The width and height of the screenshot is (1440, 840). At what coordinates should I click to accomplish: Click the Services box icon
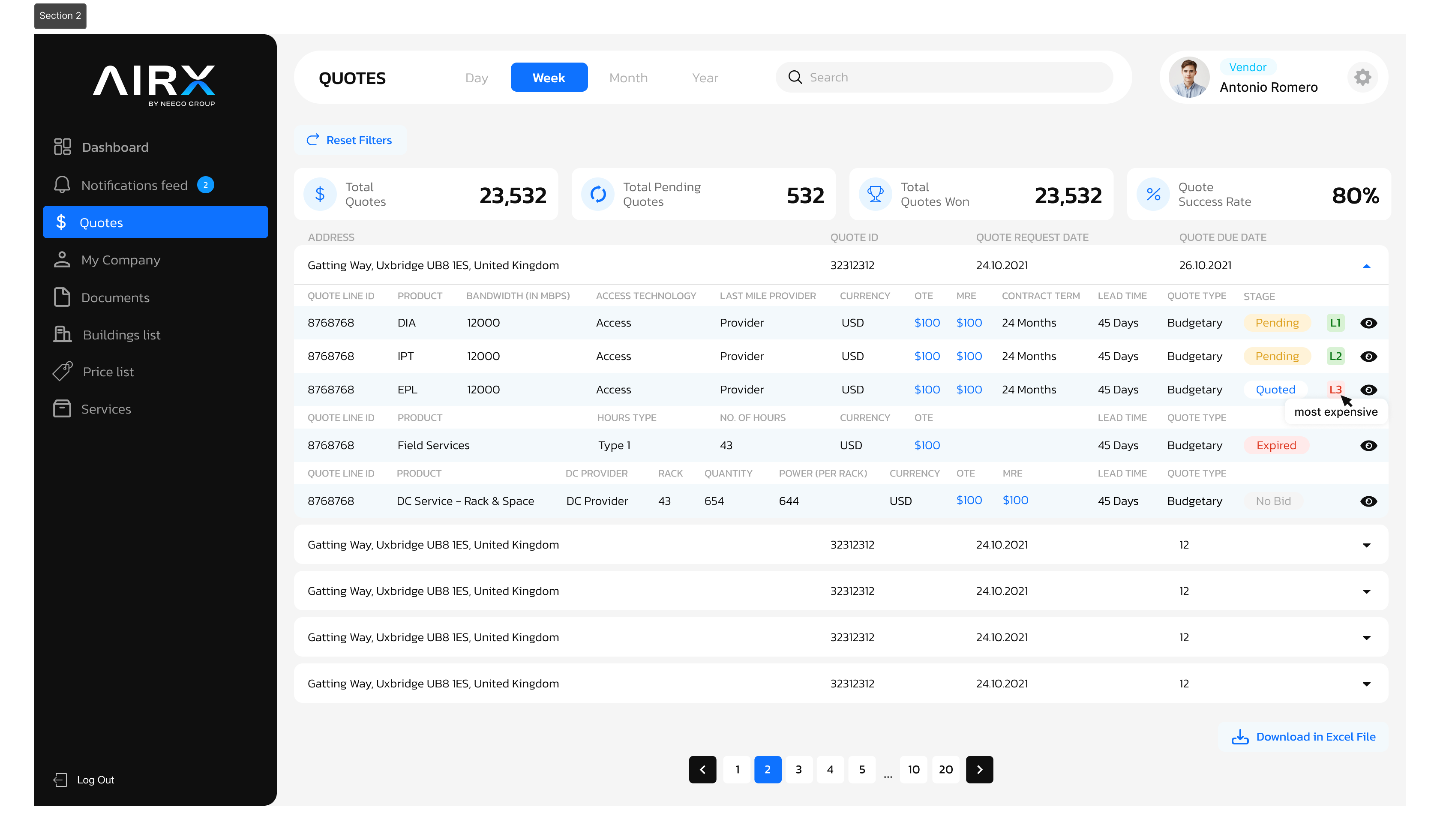tap(62, 408)
